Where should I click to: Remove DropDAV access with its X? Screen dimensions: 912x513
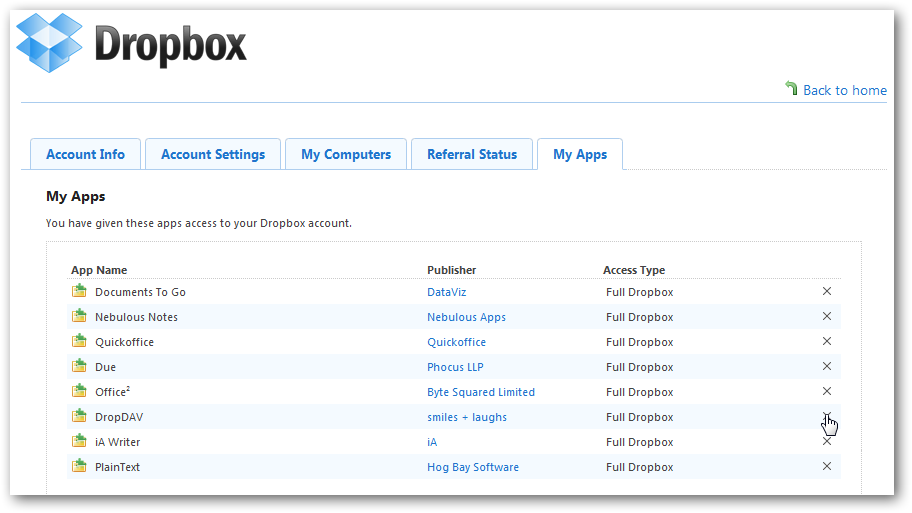click(826, 416)
